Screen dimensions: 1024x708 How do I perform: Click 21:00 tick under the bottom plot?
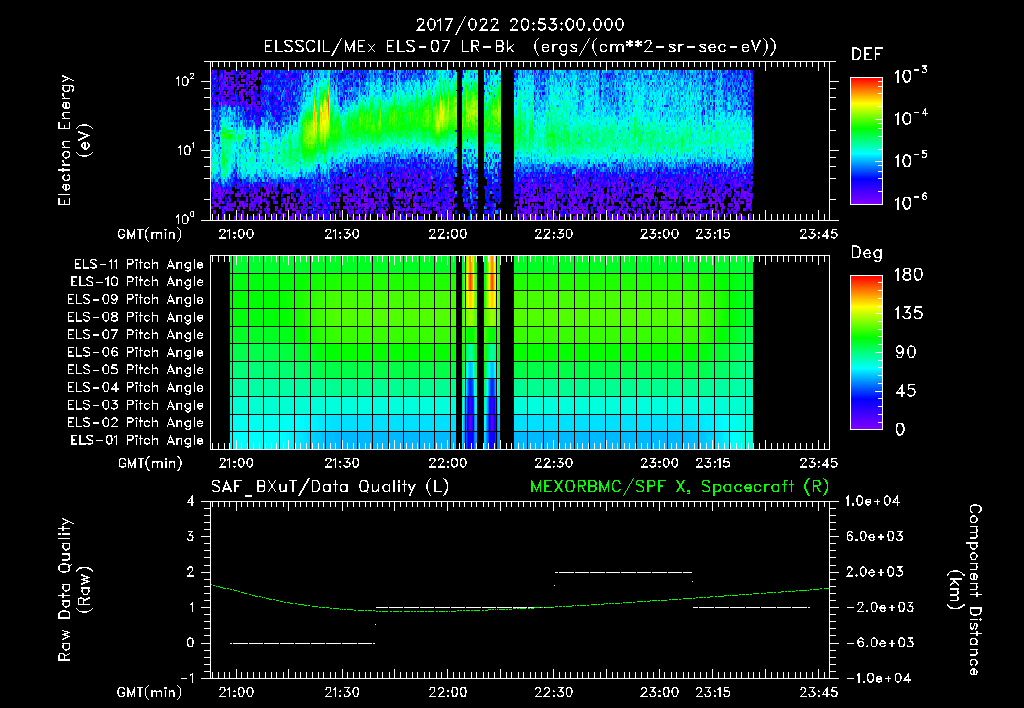(x=236, y=692)
